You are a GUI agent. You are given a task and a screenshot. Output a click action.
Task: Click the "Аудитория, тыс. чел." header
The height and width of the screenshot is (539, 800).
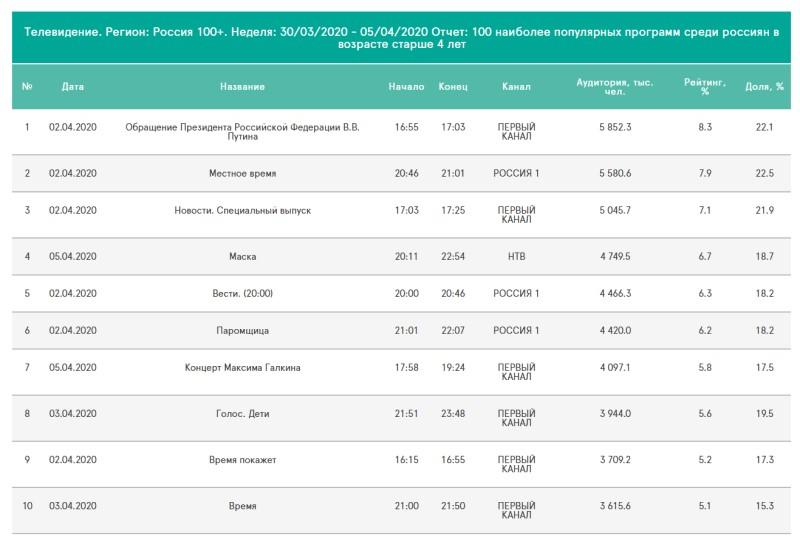[615, 87]
